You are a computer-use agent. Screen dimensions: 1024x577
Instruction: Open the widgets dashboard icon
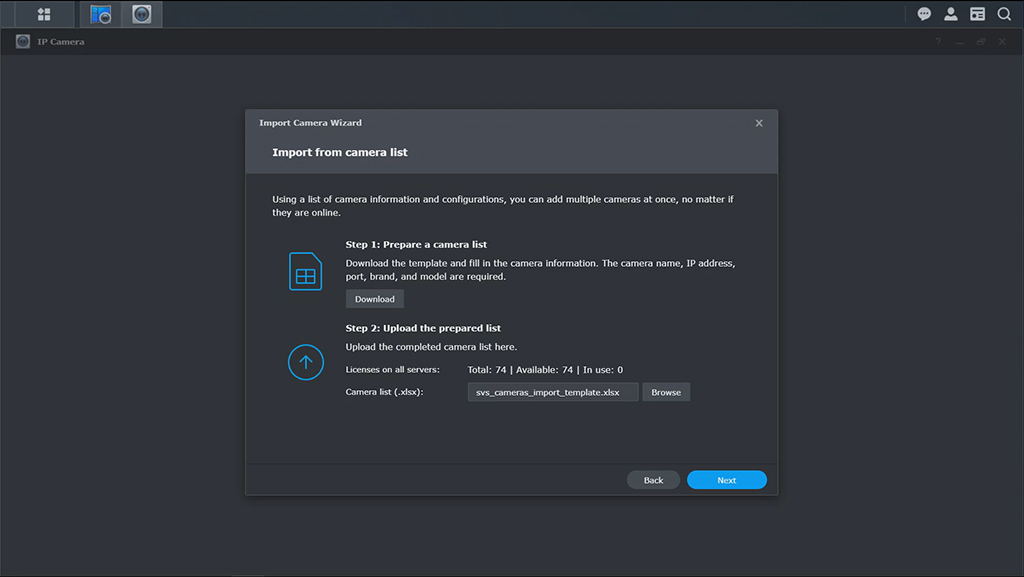(978, 14)
